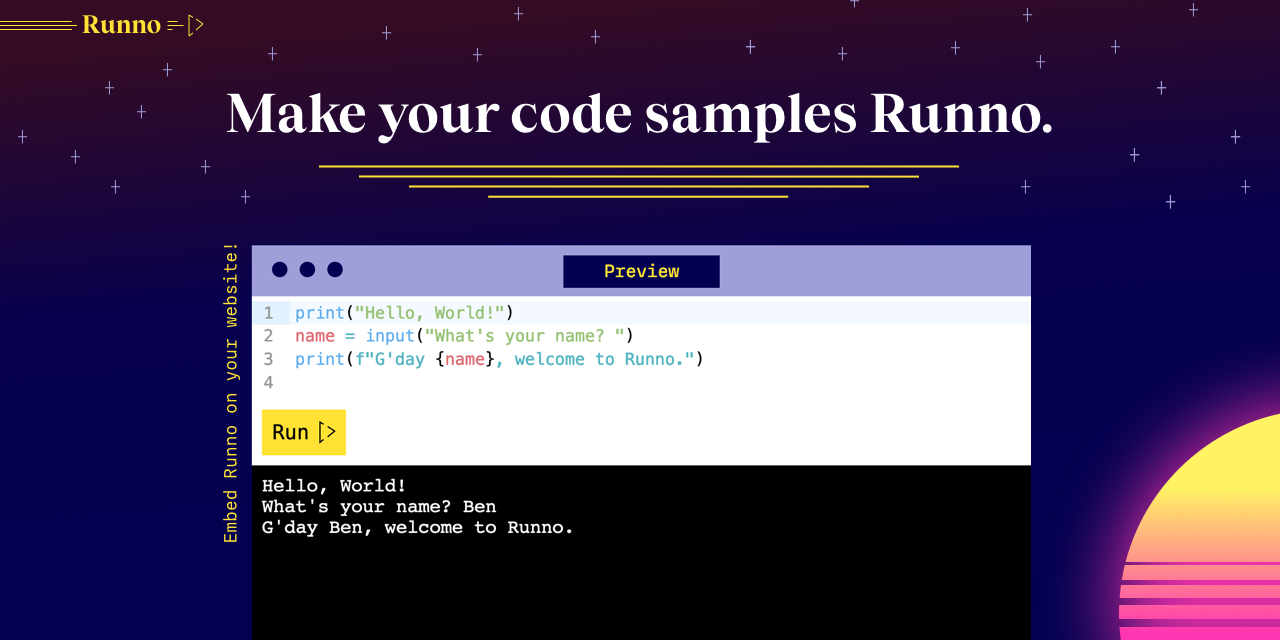Image resolution: width=1280 pixels, height=640 pixels.
Task: Click terminal line "What's your name? Ben"
Action: 379,507
